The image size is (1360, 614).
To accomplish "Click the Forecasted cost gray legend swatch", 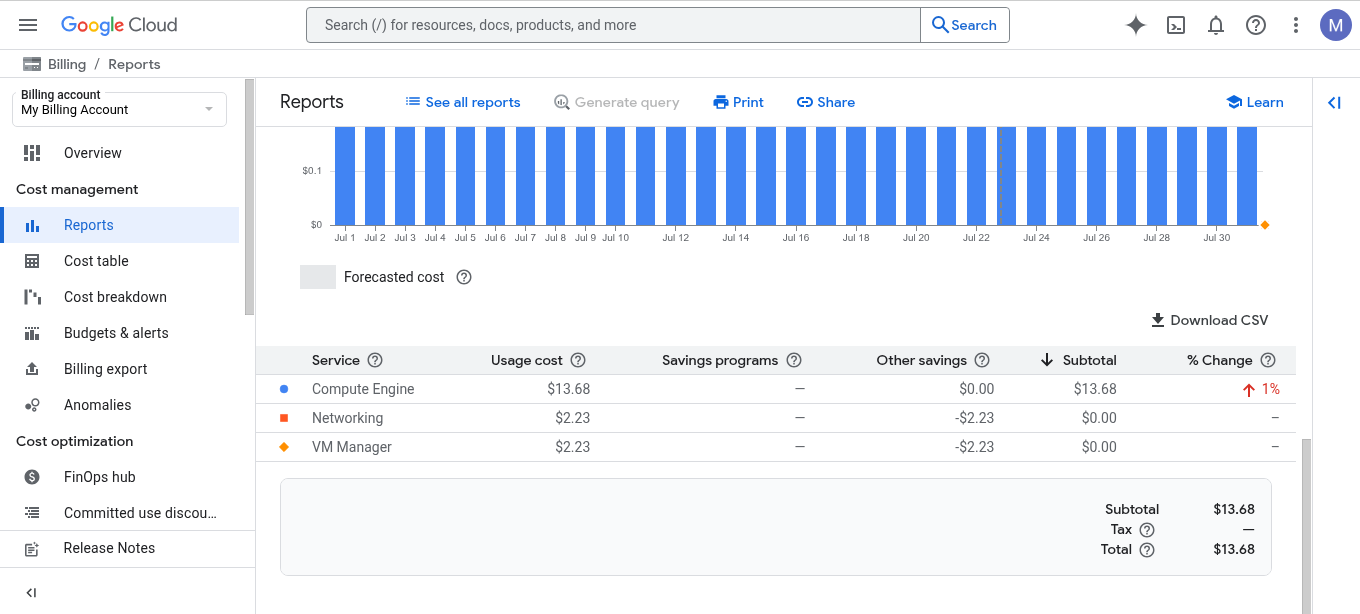I will point(318,277).
